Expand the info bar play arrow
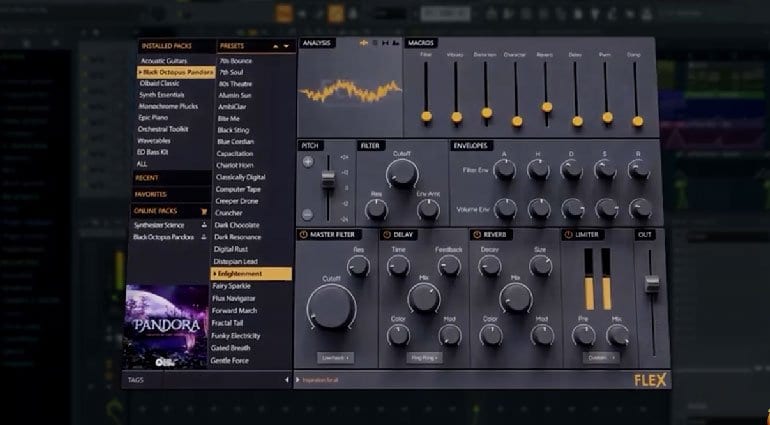 coord(298,380)
